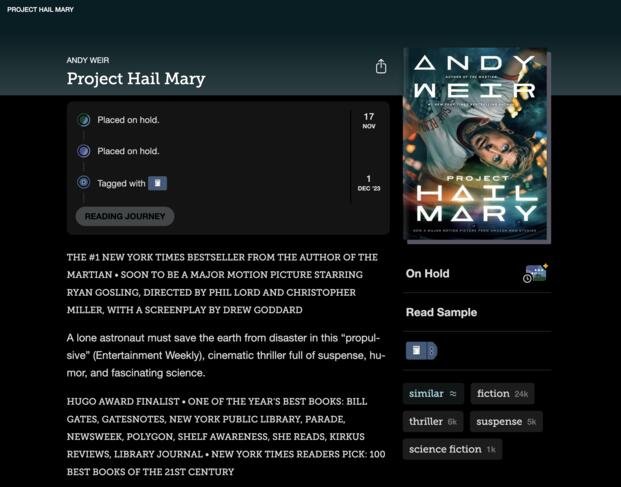Click the hold status icon next to On Hold
The width and height of the screenshot is (621, 487).
tap(535, 273)
